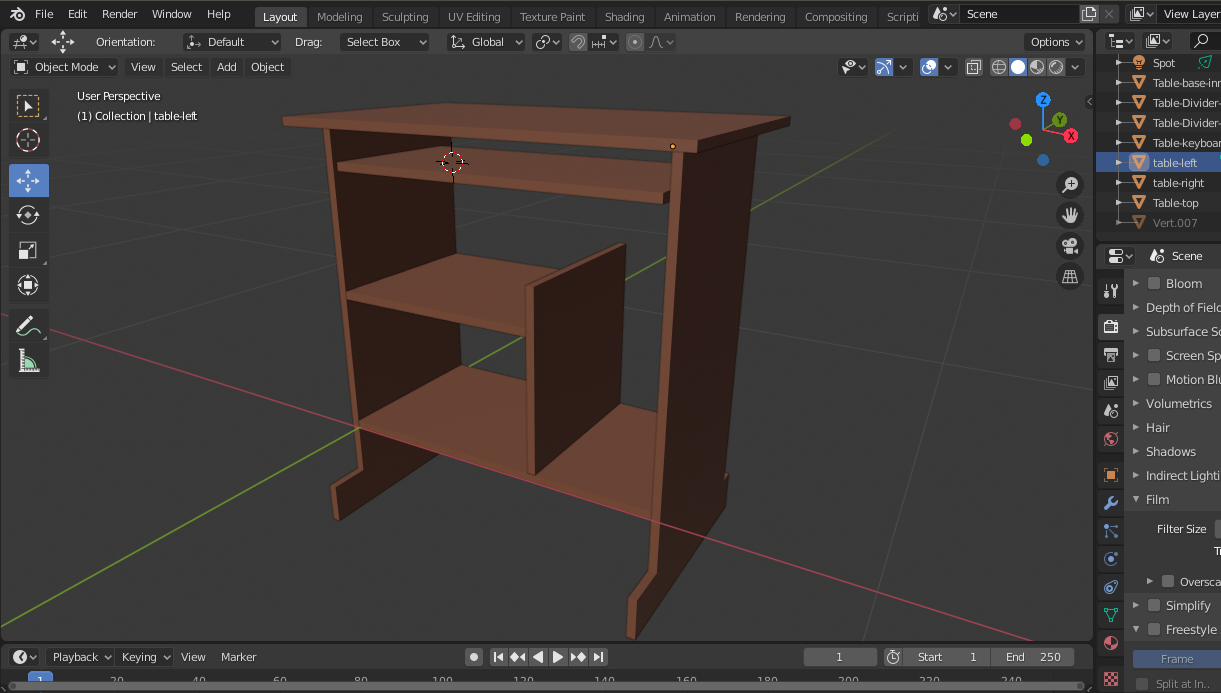Select the Cursor tool in toolbar
Viewport: 1221px width, 693px height.
pos(28,140)
